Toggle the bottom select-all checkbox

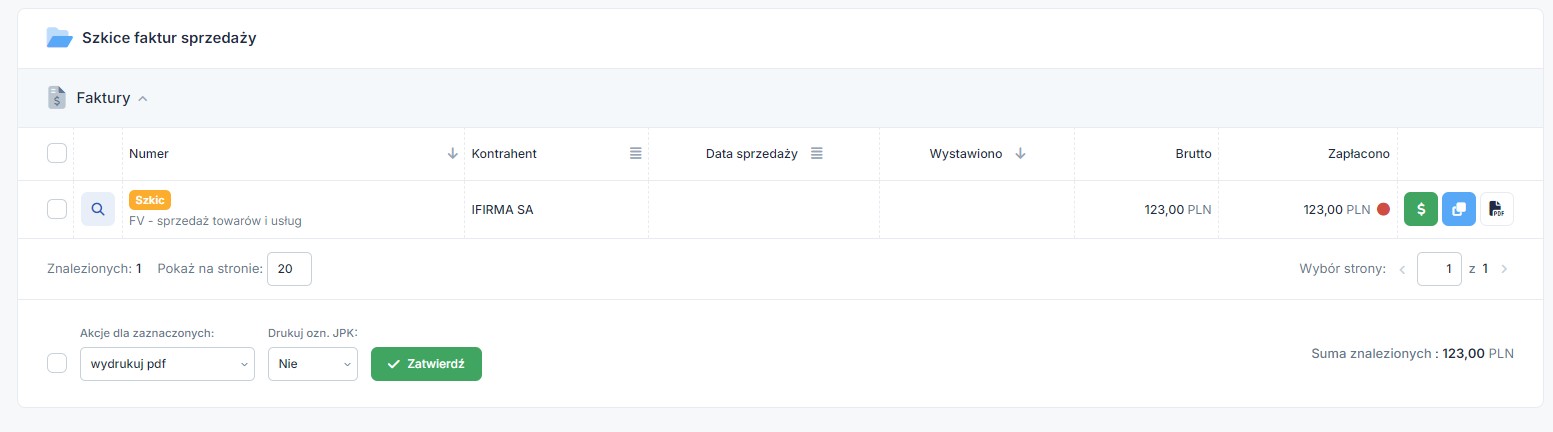click(x=57, y=363)
